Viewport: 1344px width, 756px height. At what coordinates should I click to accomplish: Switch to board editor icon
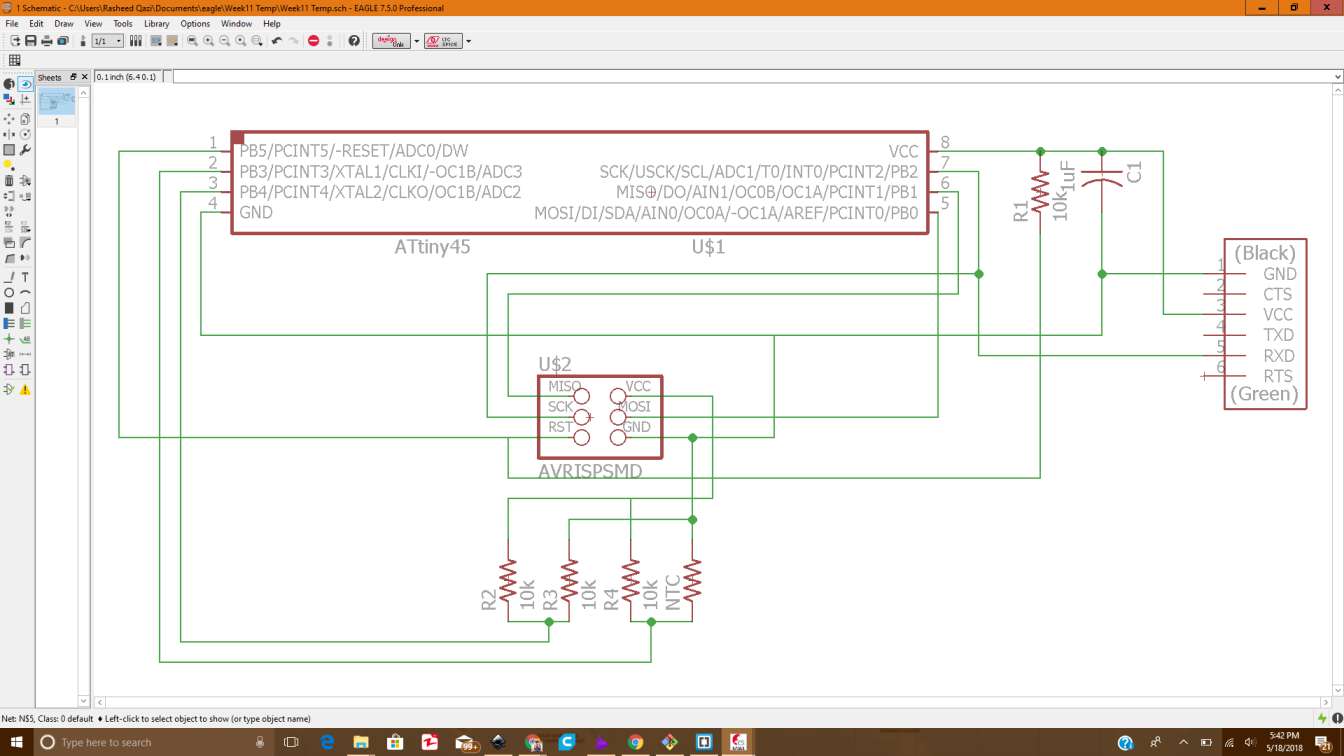pyautogui.click(x=83, y=41)
